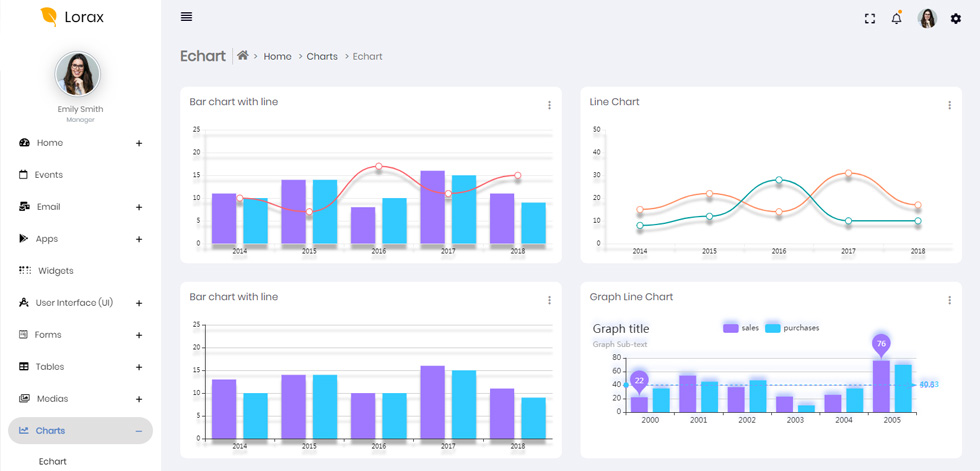Click Charts icon in sidebar
Viewport: 980px width, 471px height.
click(24, 430)
